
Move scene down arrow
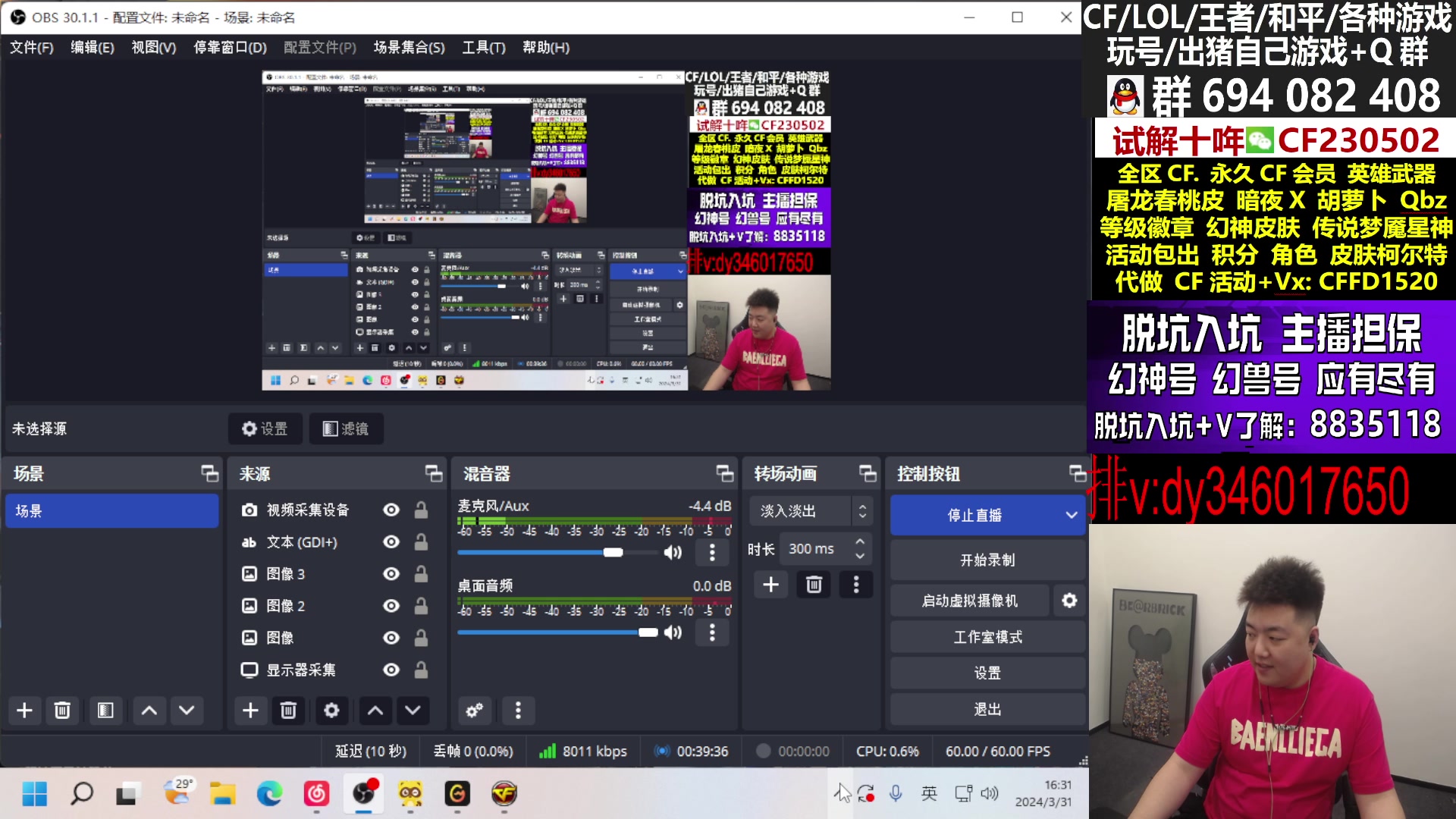pyautogui.click(x=187, y=711)
